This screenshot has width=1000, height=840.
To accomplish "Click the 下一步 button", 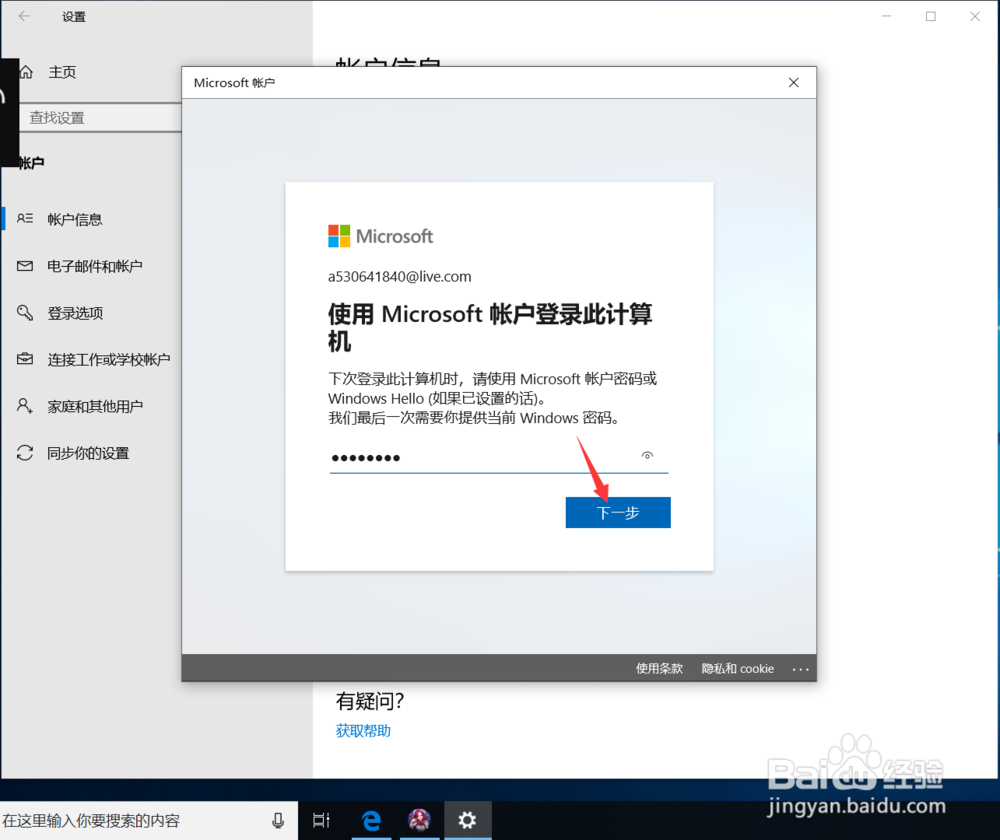I will point(617,512).
